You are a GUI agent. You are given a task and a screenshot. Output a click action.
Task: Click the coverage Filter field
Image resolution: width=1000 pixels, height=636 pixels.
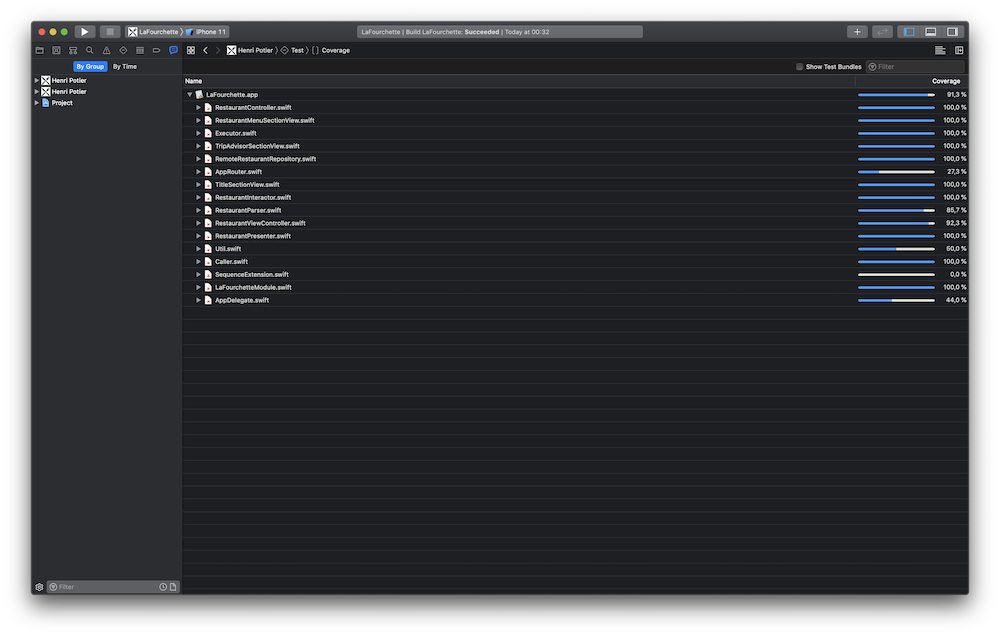(915, 66)
